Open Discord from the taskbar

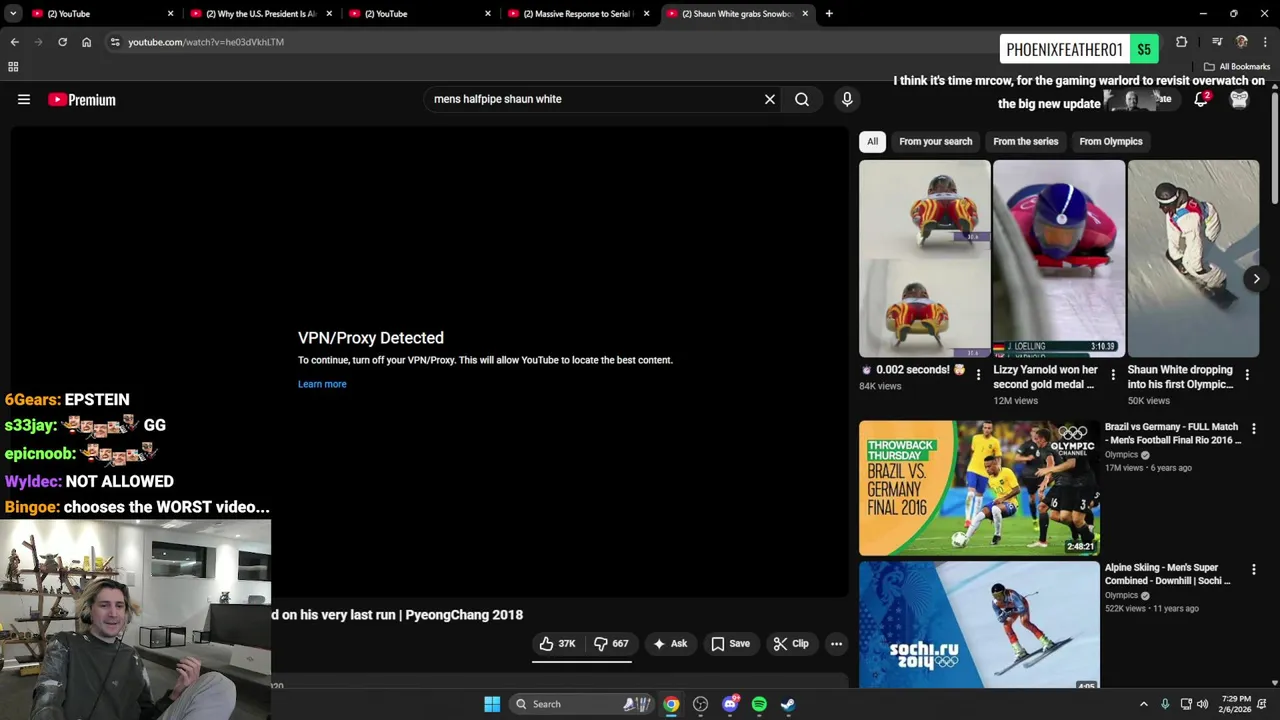[x=730, y=704]
